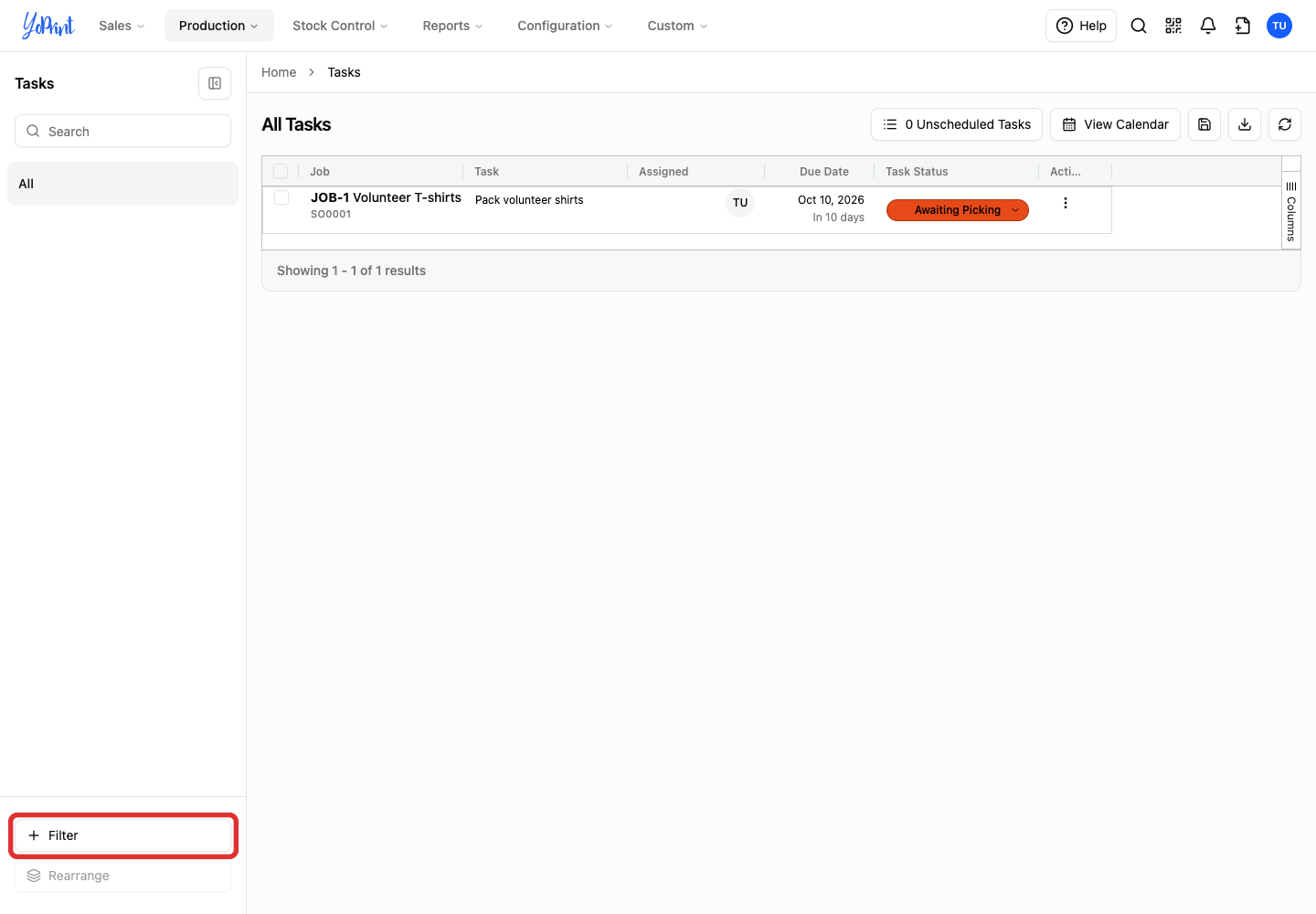Refresh the All Tasks list
The image size is (1316, 914).
[x=1285, y=124]
